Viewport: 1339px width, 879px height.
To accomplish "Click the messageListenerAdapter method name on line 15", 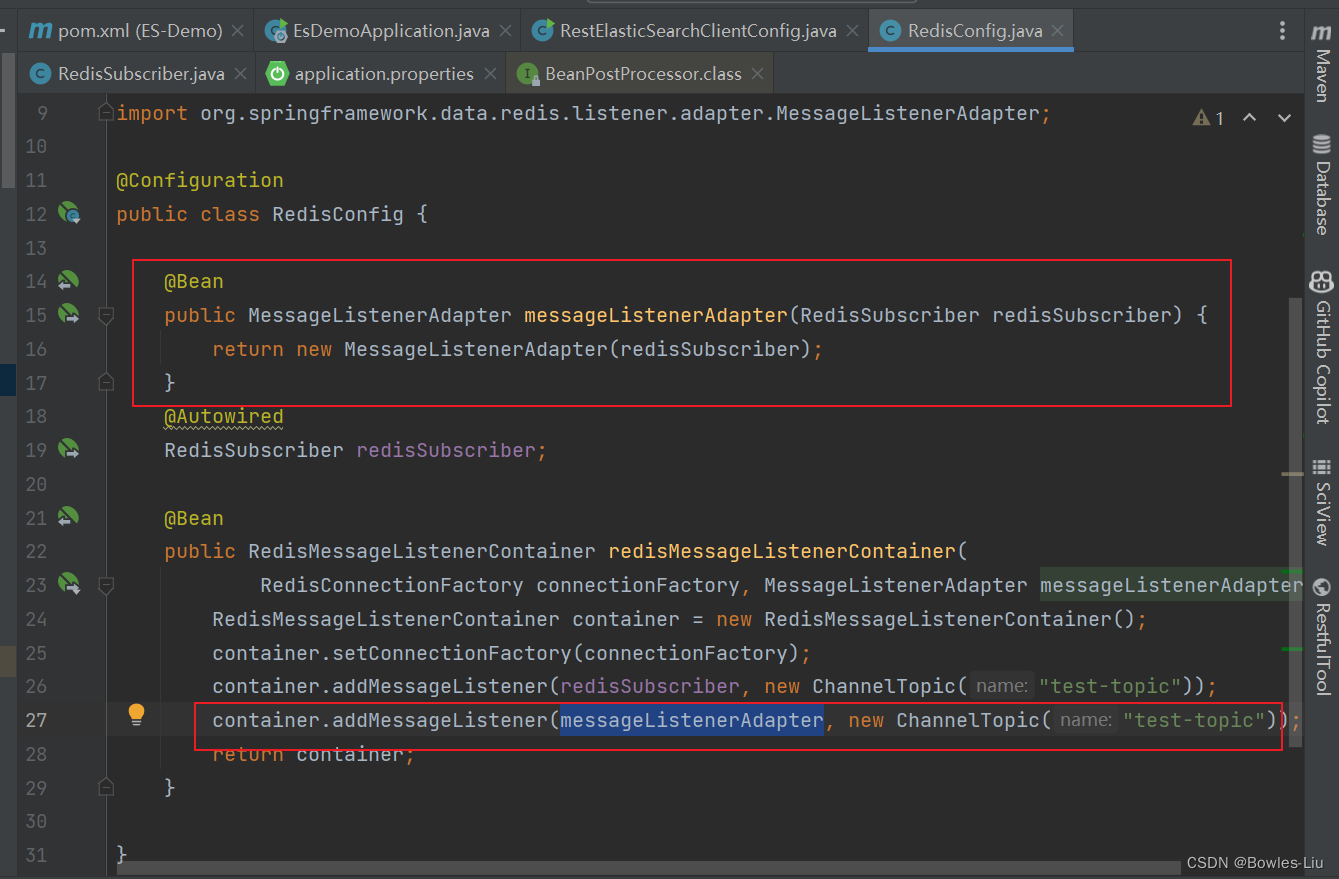I will [656, 315].
